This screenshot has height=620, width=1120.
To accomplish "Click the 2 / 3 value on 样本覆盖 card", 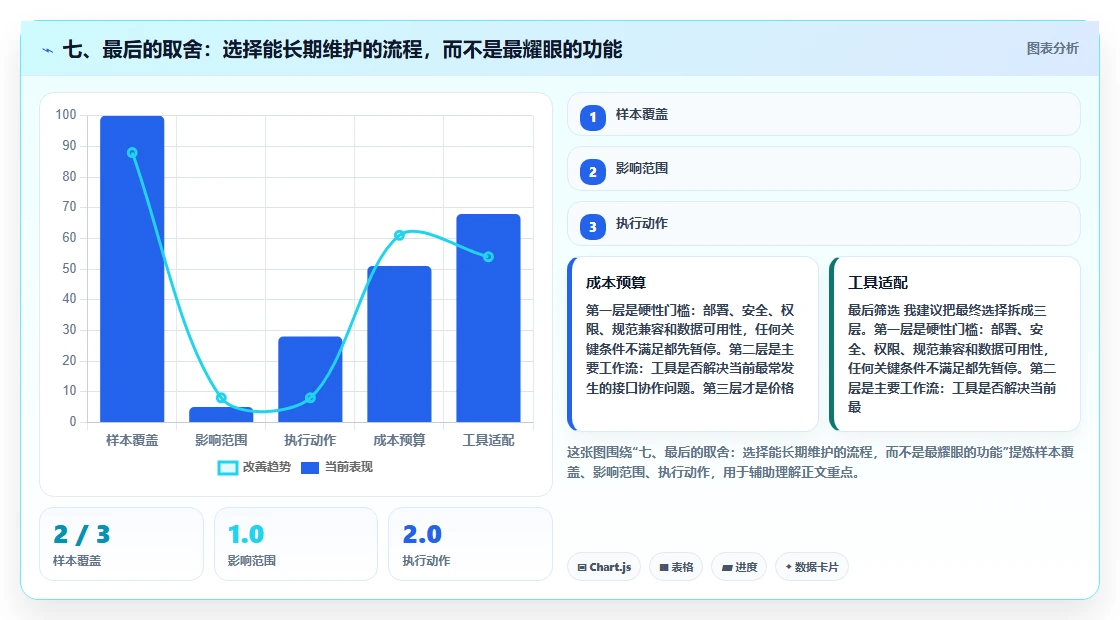I will (x=81, y=534).
